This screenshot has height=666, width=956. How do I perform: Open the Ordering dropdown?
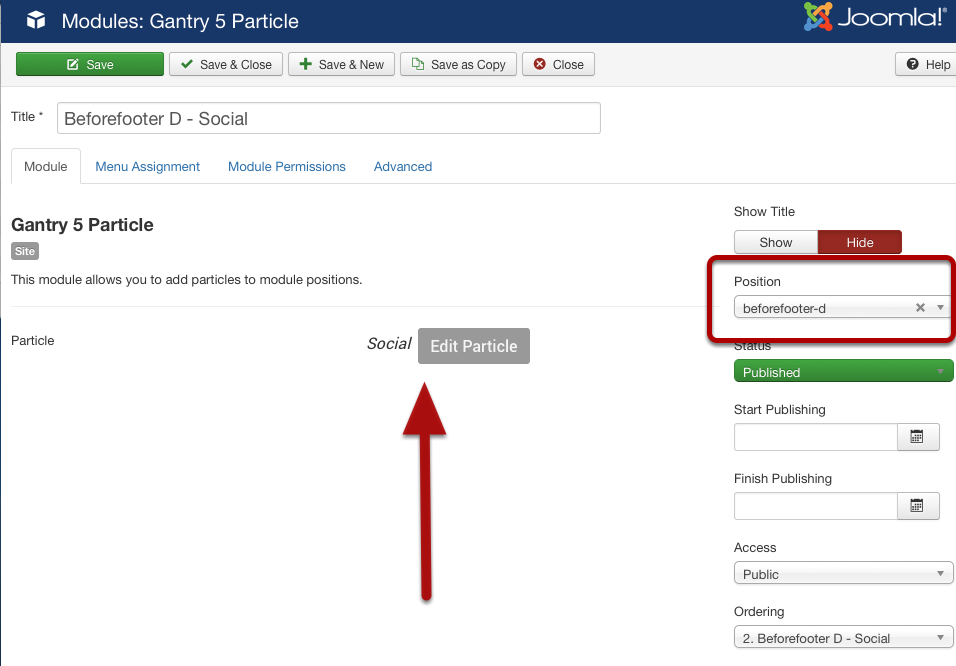(844, 638)
